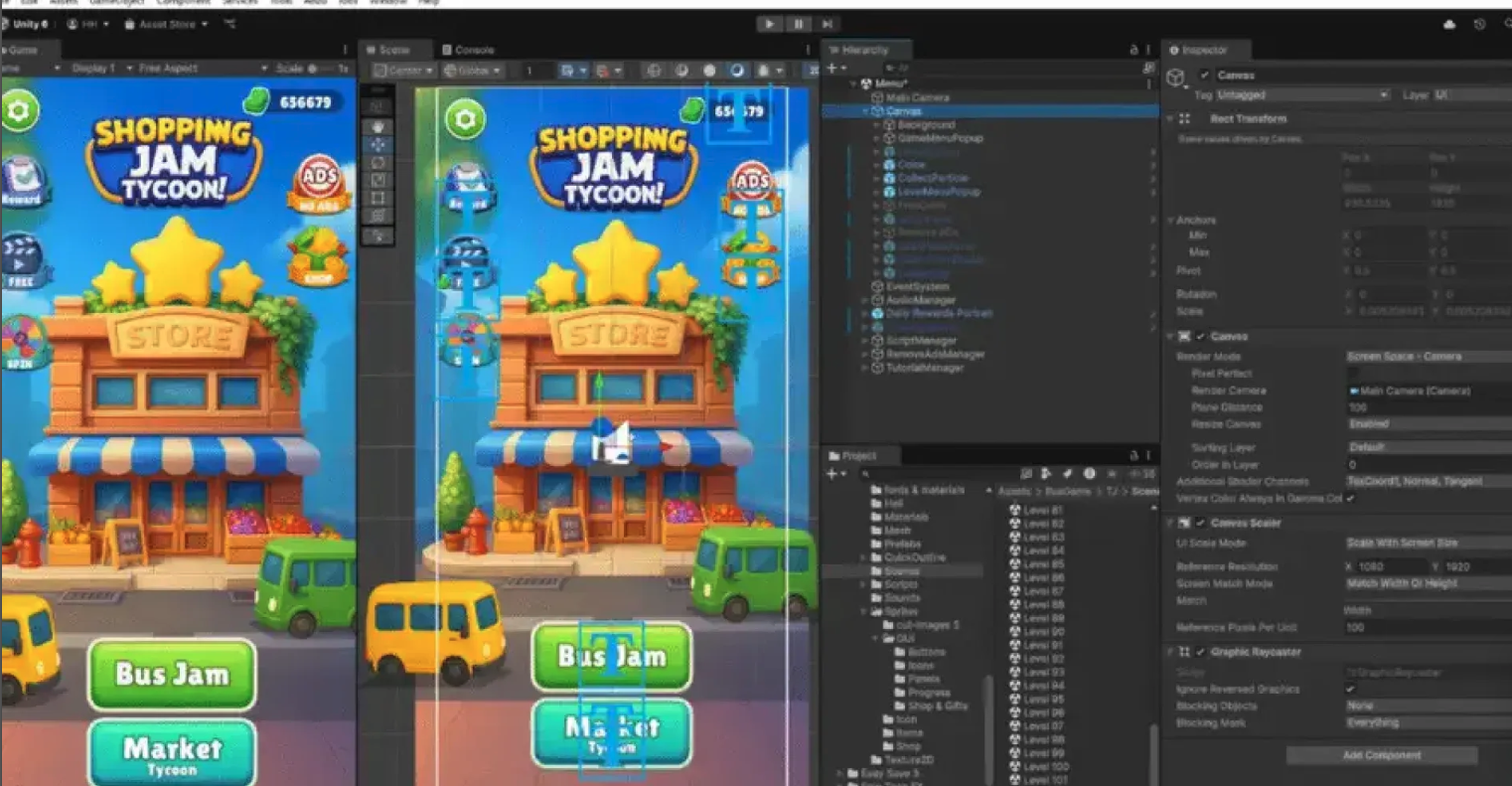Select the Rotate tool in Scene toolbar
Image resolution: width=1512 pixels, height=786 pixels.
(378, 163)
